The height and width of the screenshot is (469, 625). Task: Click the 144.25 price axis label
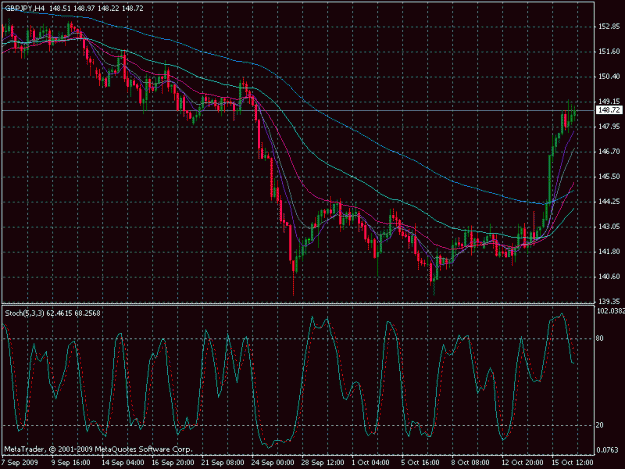coord(609,202)
